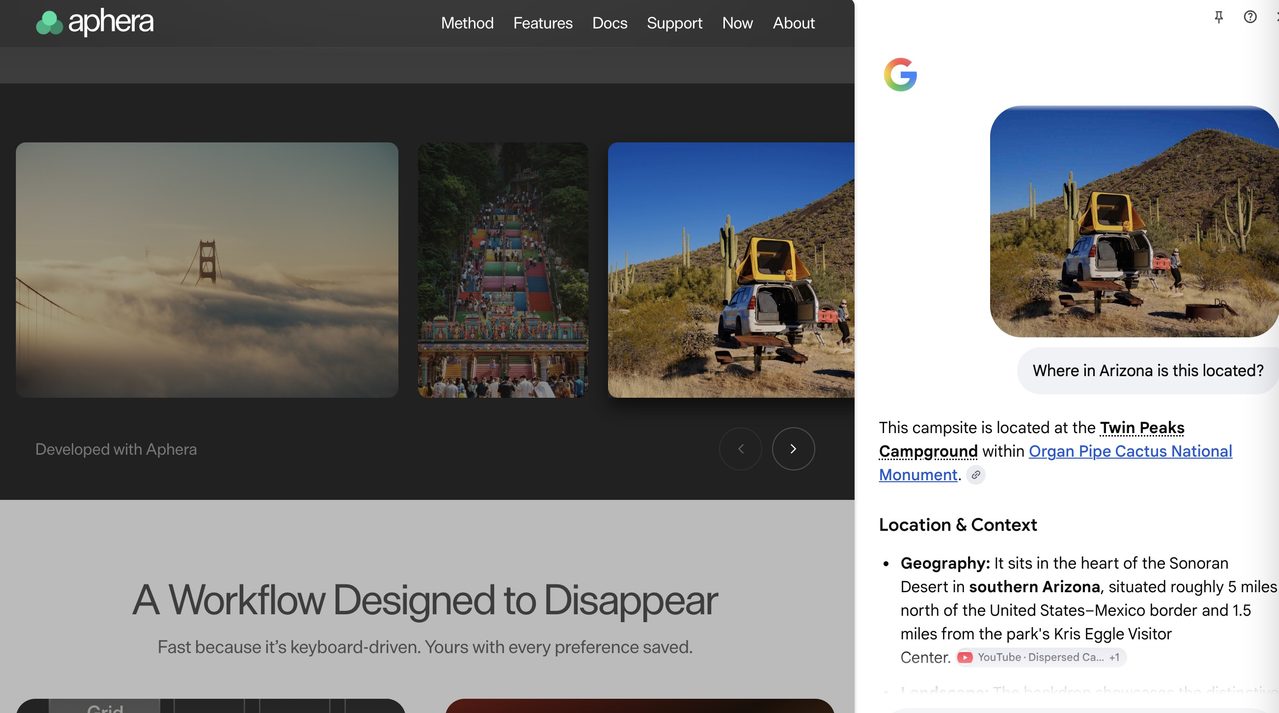This screenshot has height=713, width=1279.
Task: Open the Method menu item
Action: click(x=467, y=23)
